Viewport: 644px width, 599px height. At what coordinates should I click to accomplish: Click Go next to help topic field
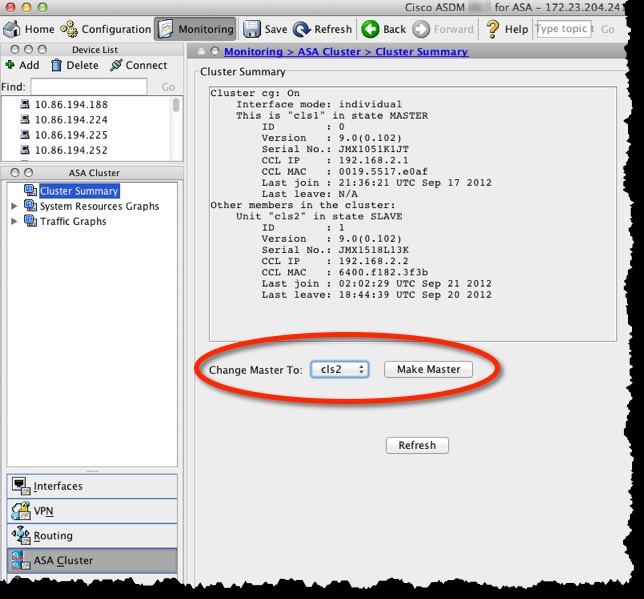point(607,30)
